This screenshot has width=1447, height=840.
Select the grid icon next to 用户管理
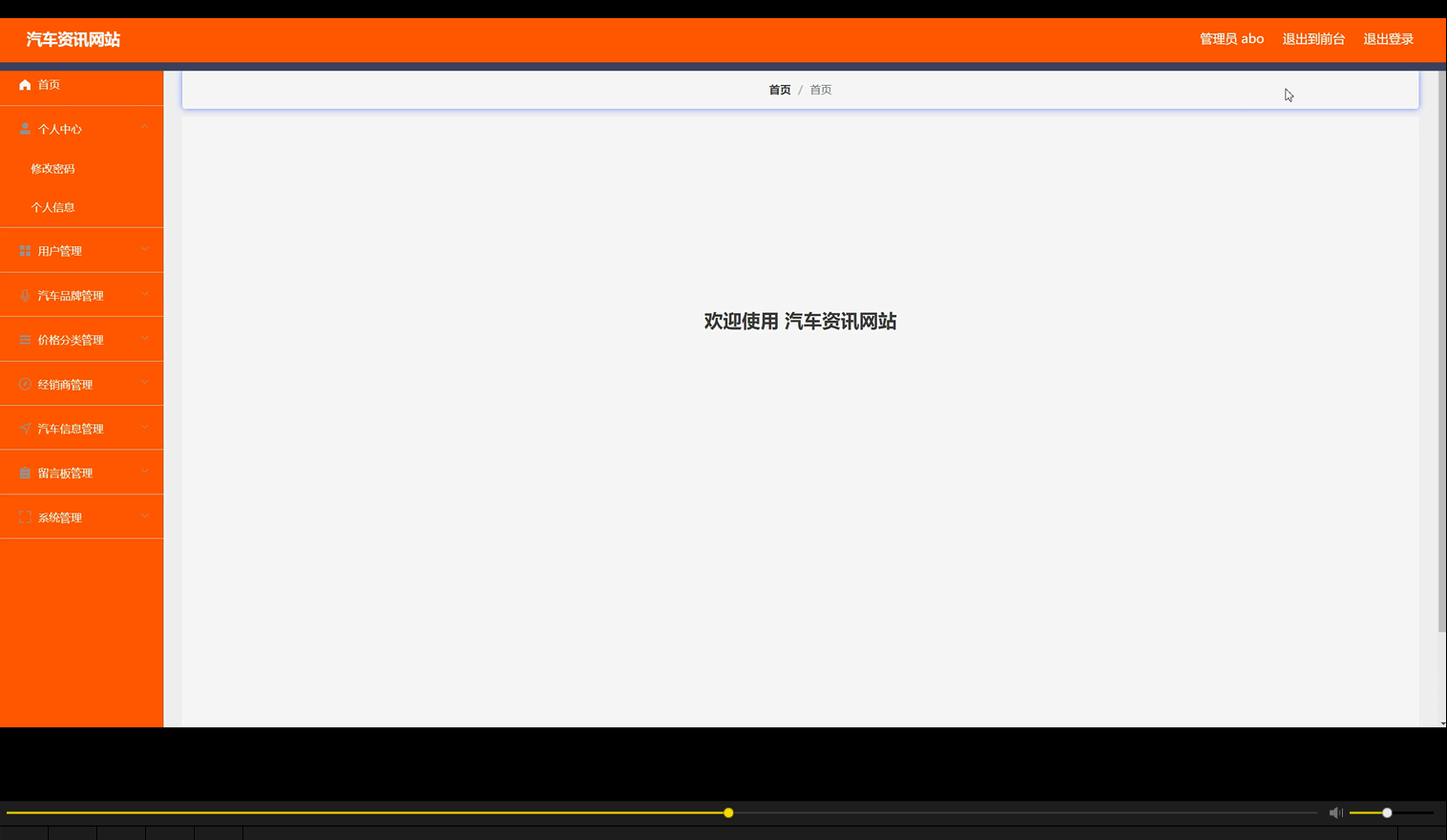25,250
